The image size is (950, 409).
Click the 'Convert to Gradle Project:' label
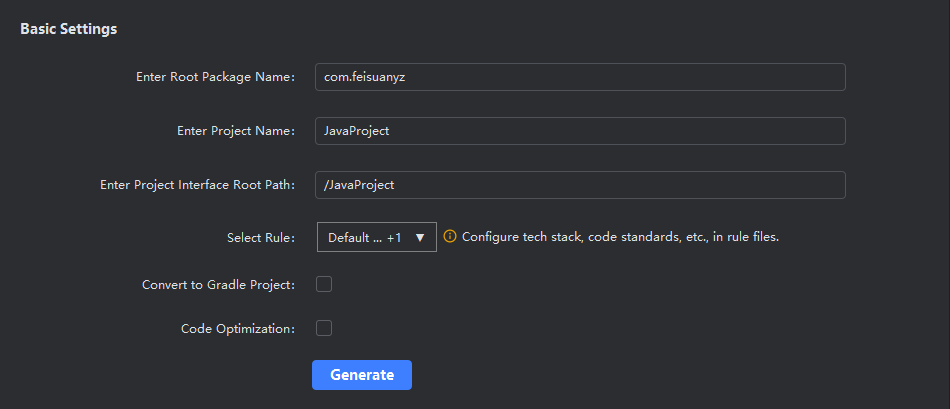(x=218, y=285)
